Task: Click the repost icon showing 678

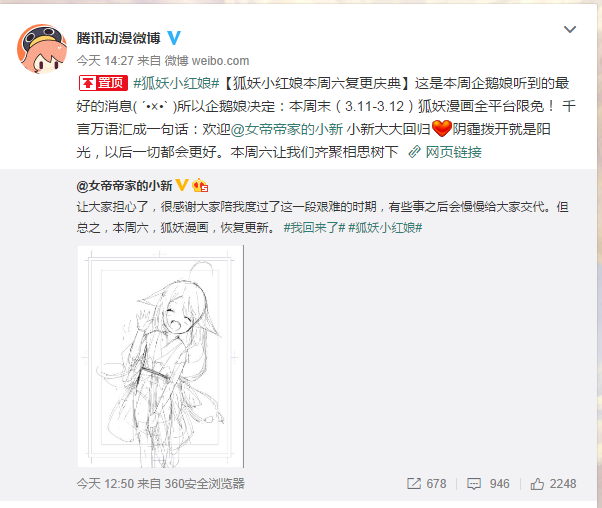Action: pos(414,483)
